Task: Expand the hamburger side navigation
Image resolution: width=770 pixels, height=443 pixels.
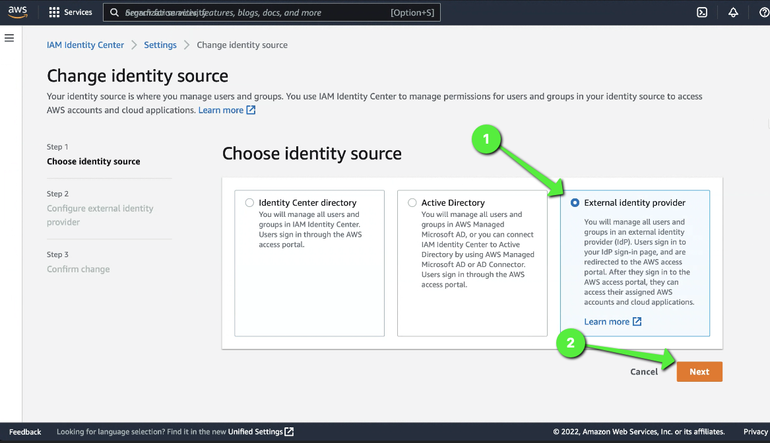Action: (x=9, y=38)
